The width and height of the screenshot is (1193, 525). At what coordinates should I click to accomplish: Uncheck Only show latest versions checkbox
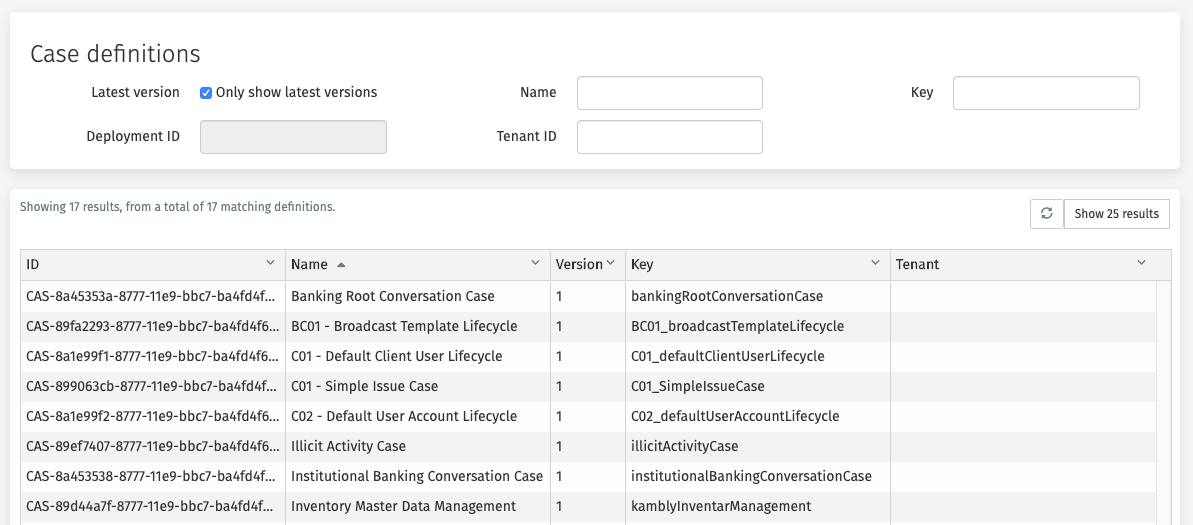(206, 93)
